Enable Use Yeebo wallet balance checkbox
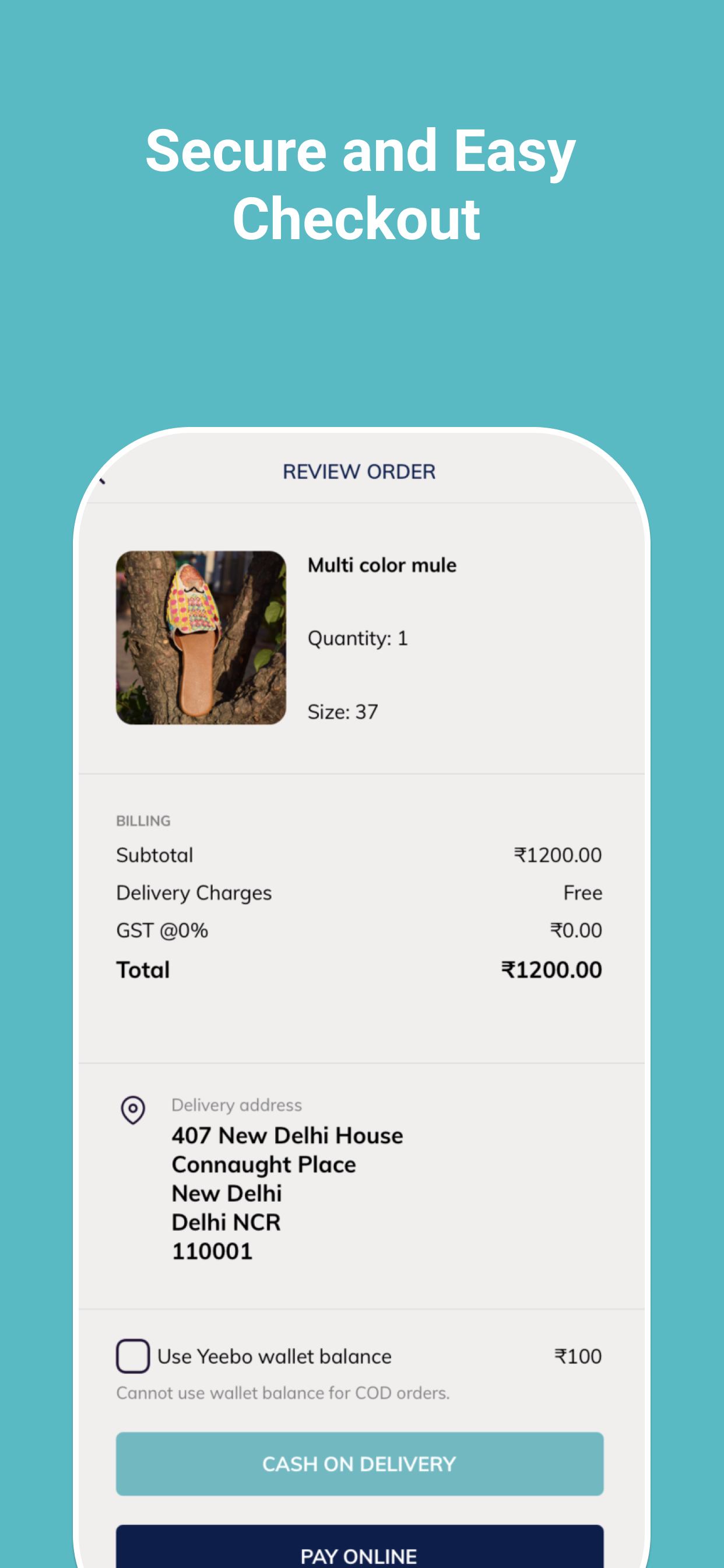 click(133, 1356)
